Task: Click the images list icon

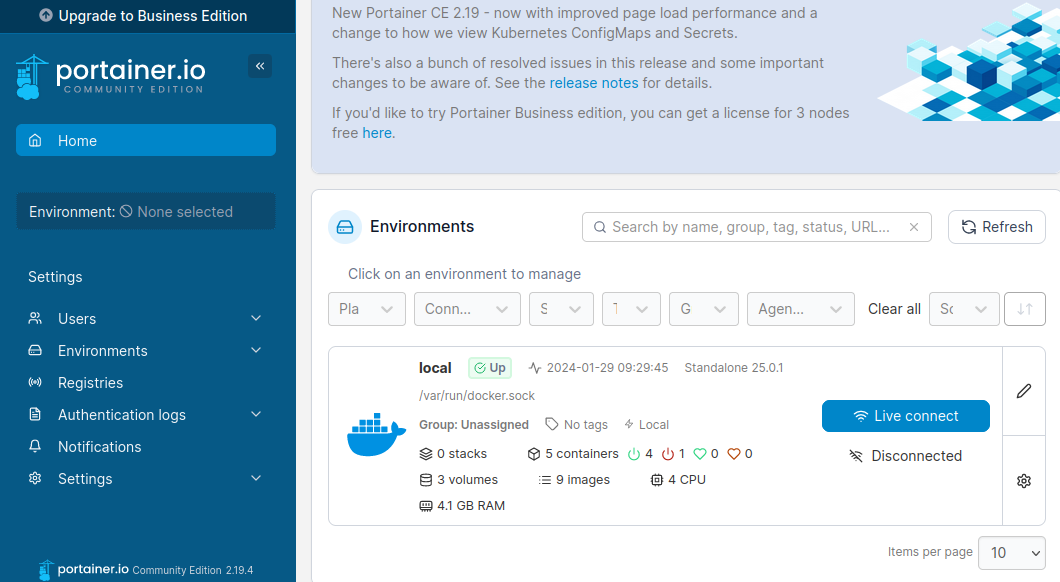Action: [x=545, y=480]
